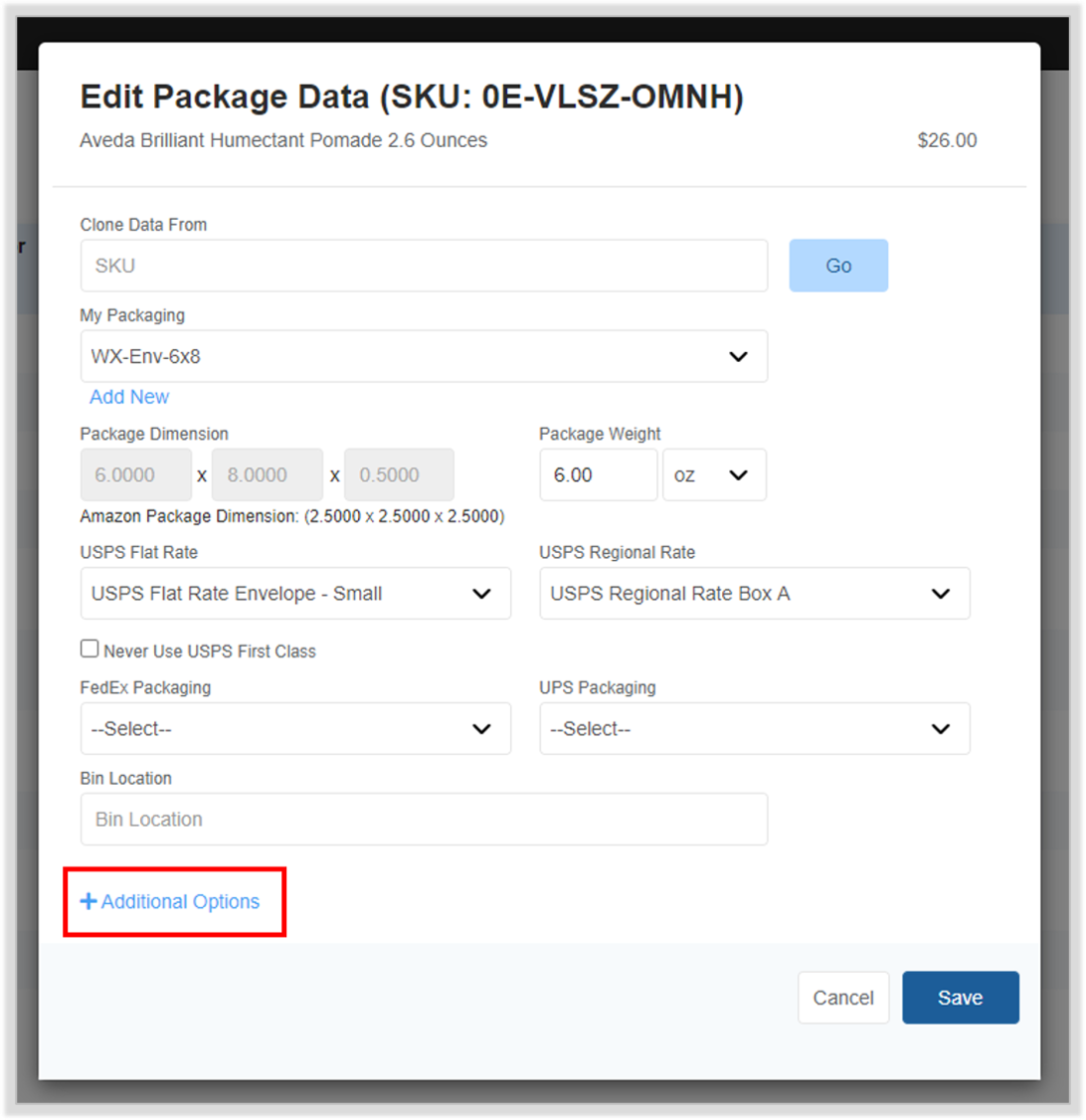1086x1120 pixels.
Task: Expand the Additional Options section
Action: [x=170, y=901]
